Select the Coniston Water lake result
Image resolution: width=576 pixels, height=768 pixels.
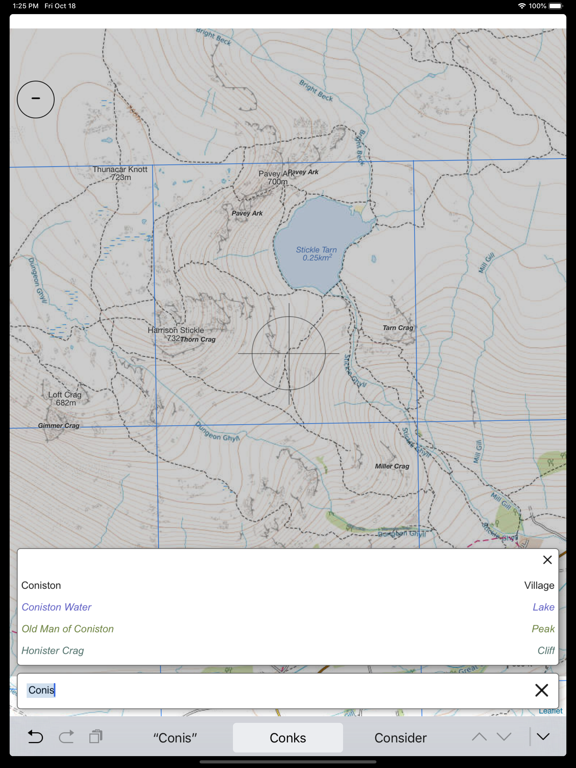click(288, 607)
